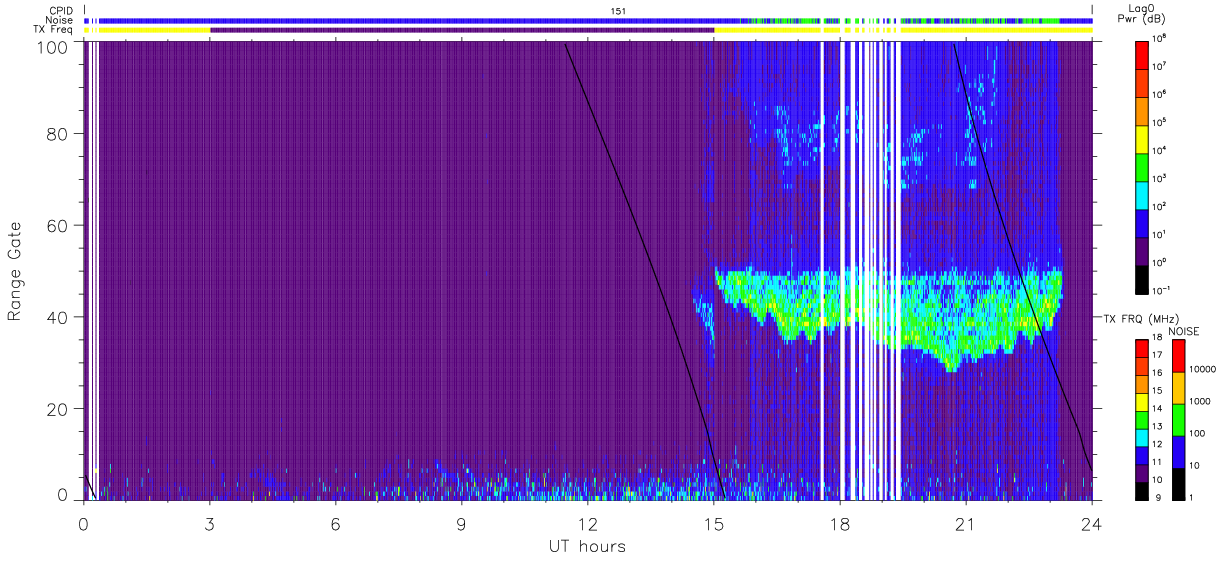
Task: Click the 'CPID' label at top left
Action: pyautogui.click(x=60, y=10)
